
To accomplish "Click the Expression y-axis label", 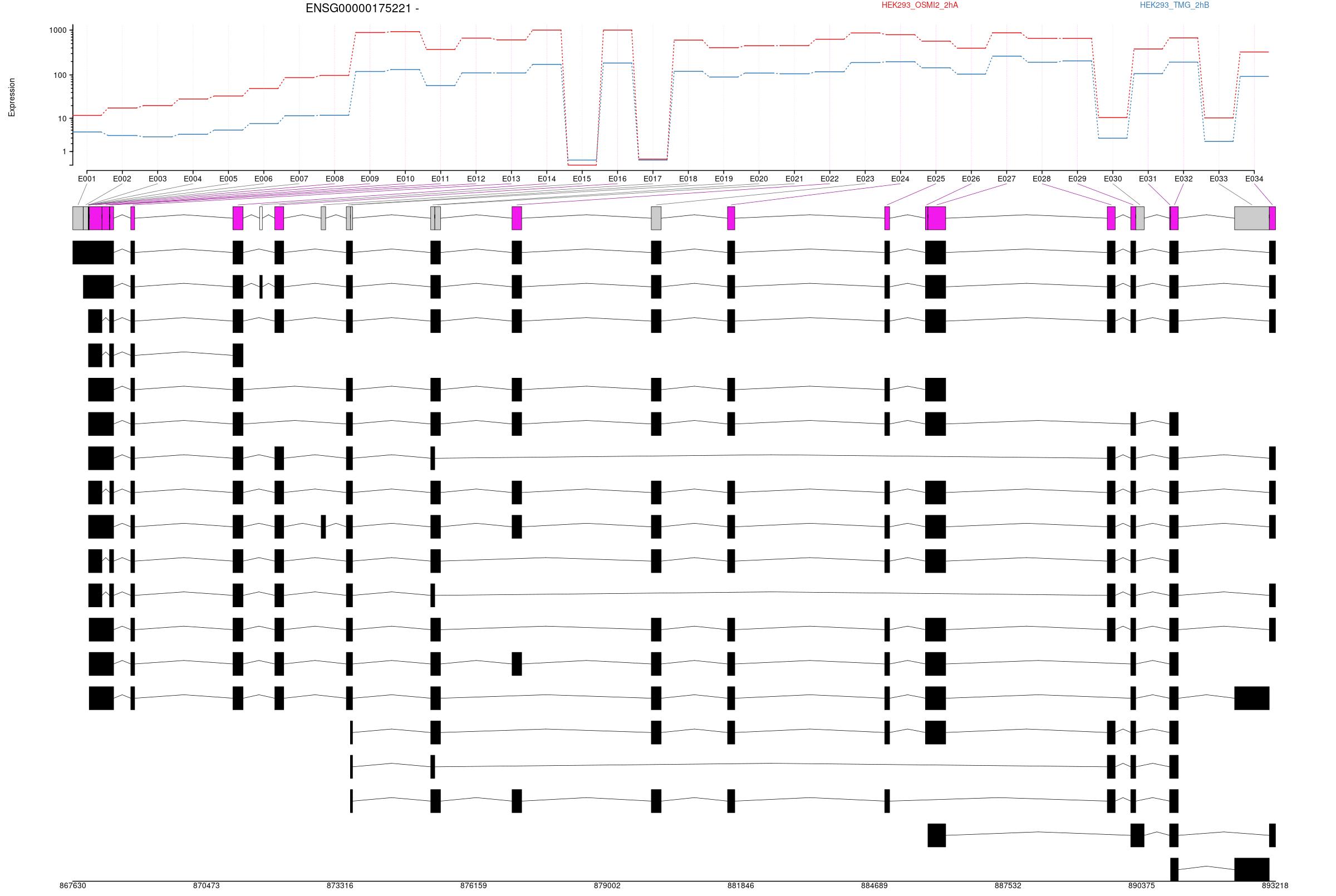I will coord(12,98).
